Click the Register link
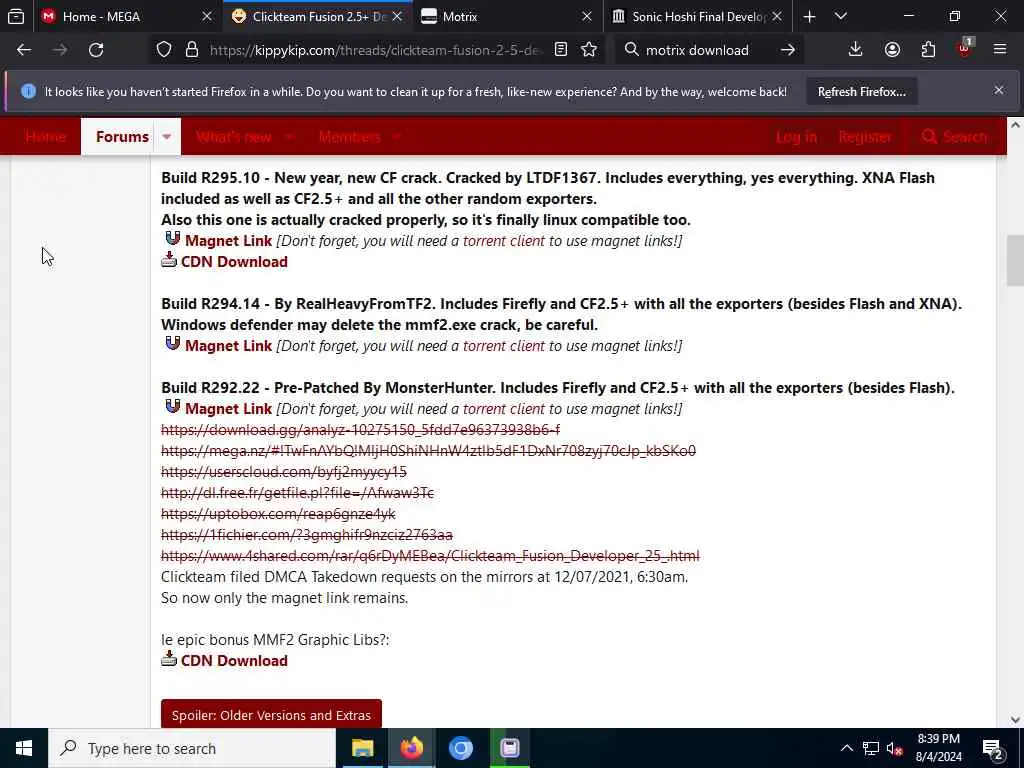The width and height of the screenshot is (1024, 768). (865, 136)
